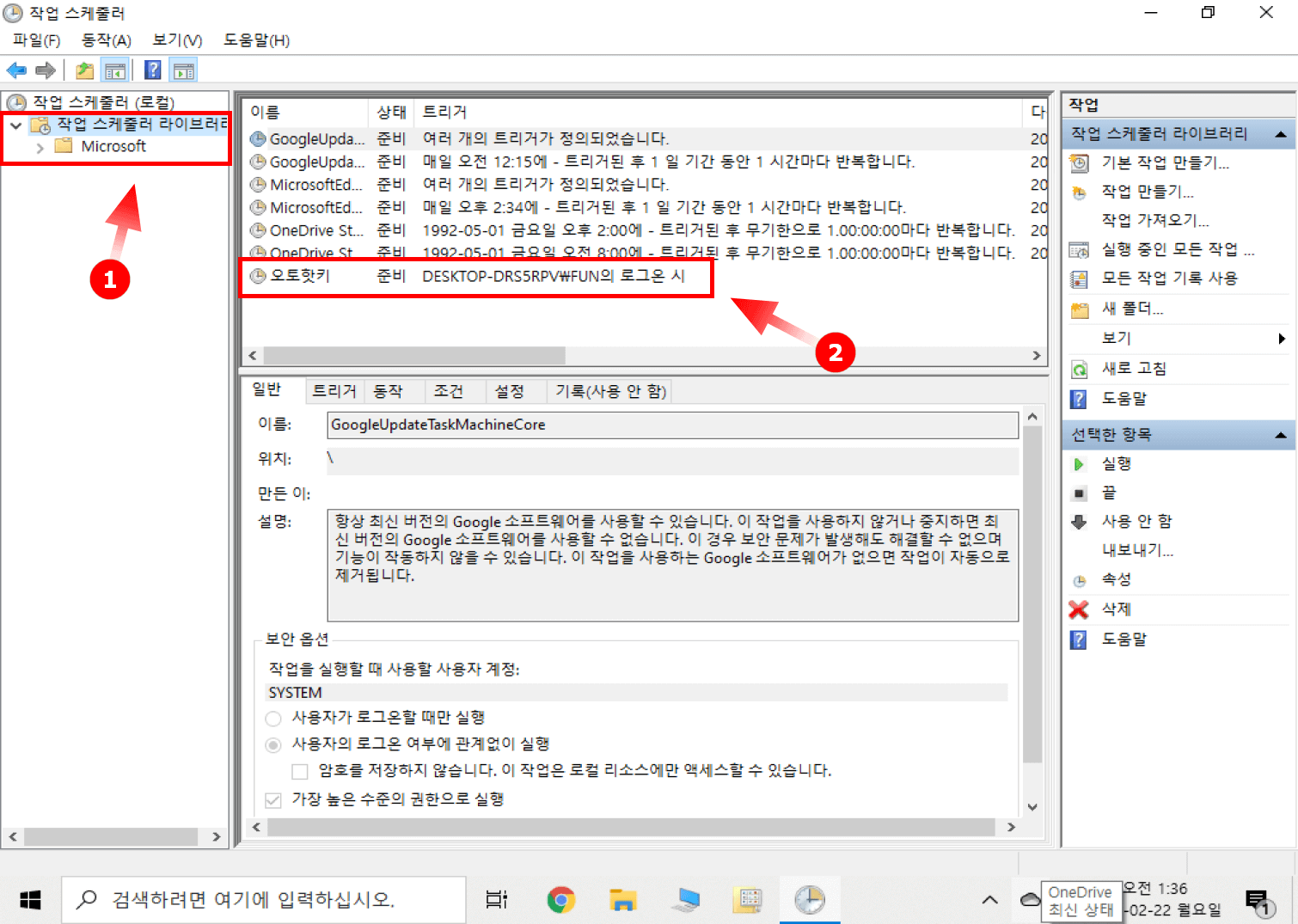
Task: Click the up one level folder icon
Action: [x=84, y=70]
